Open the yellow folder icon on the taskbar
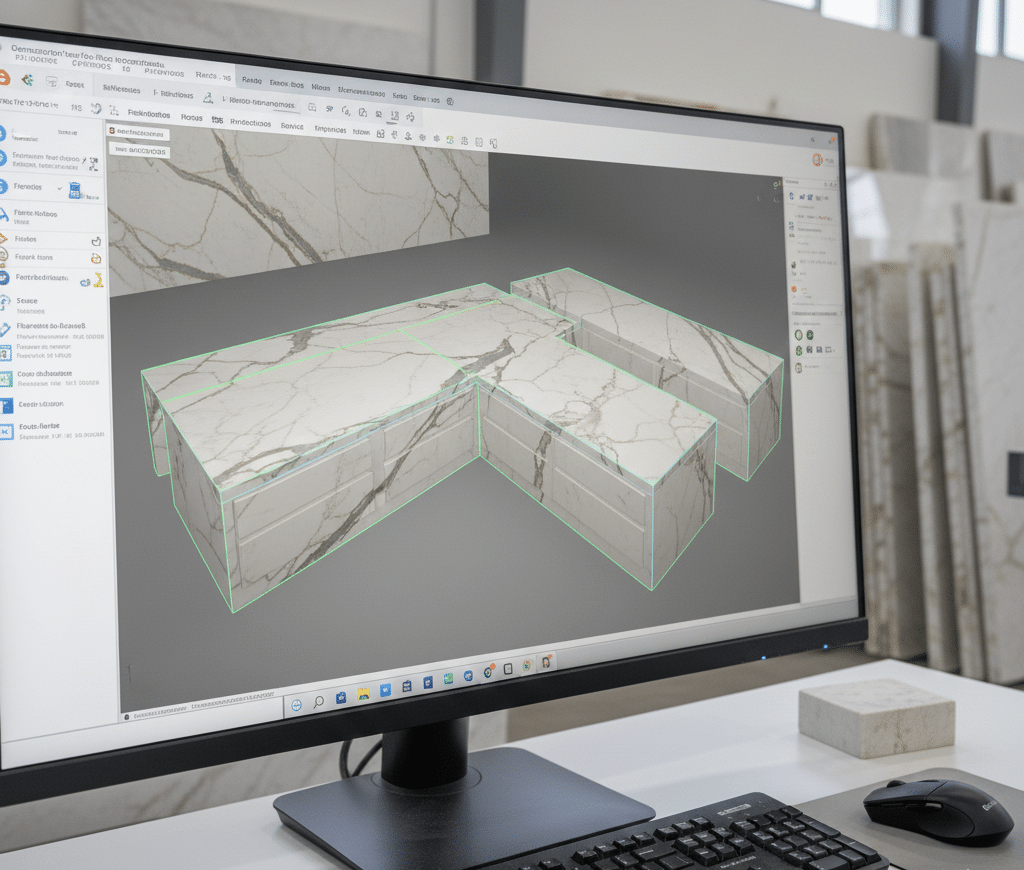Viewport: 1024px width, 870px height. point(363,693)
